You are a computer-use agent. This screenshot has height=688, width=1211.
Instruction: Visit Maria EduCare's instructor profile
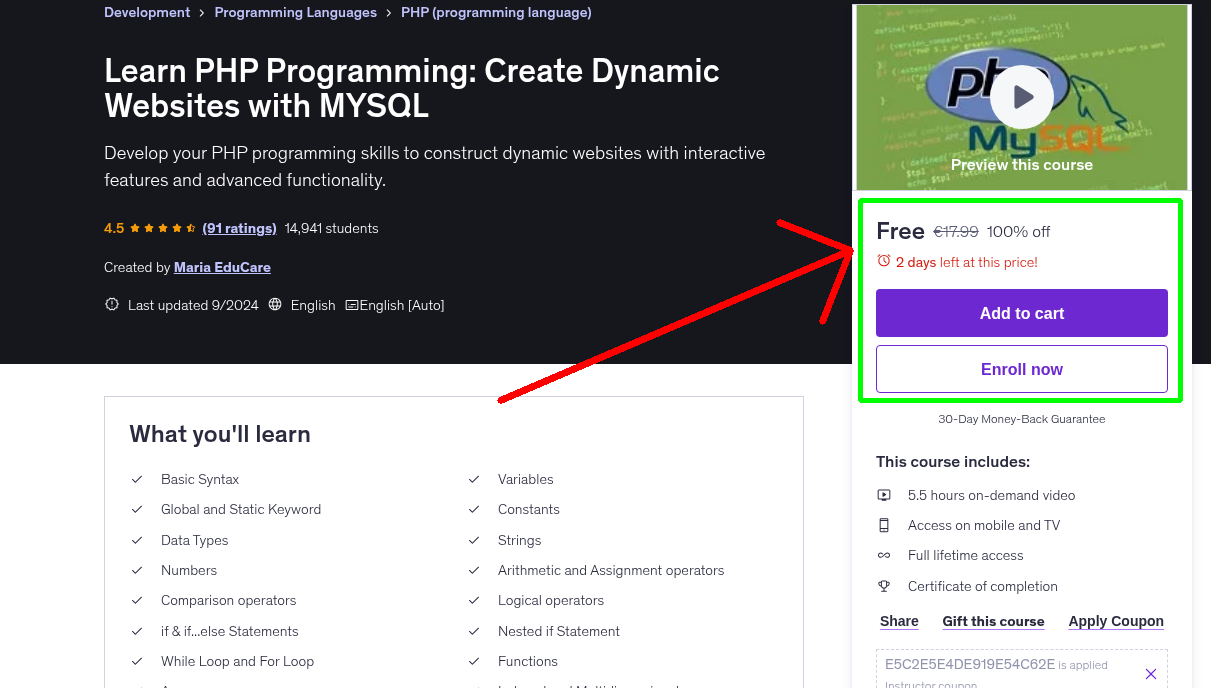pos(221,267)
